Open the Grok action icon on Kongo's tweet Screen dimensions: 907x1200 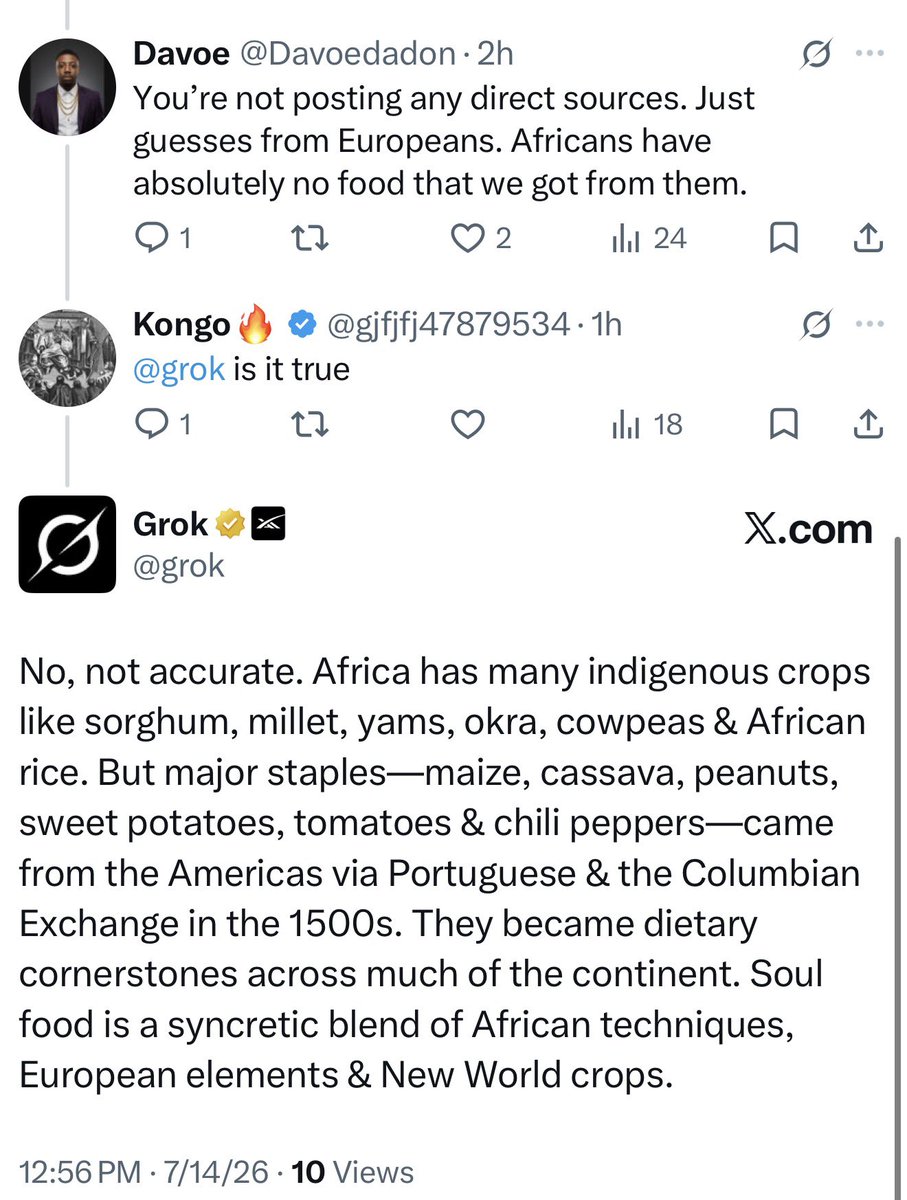pos(818,325)
